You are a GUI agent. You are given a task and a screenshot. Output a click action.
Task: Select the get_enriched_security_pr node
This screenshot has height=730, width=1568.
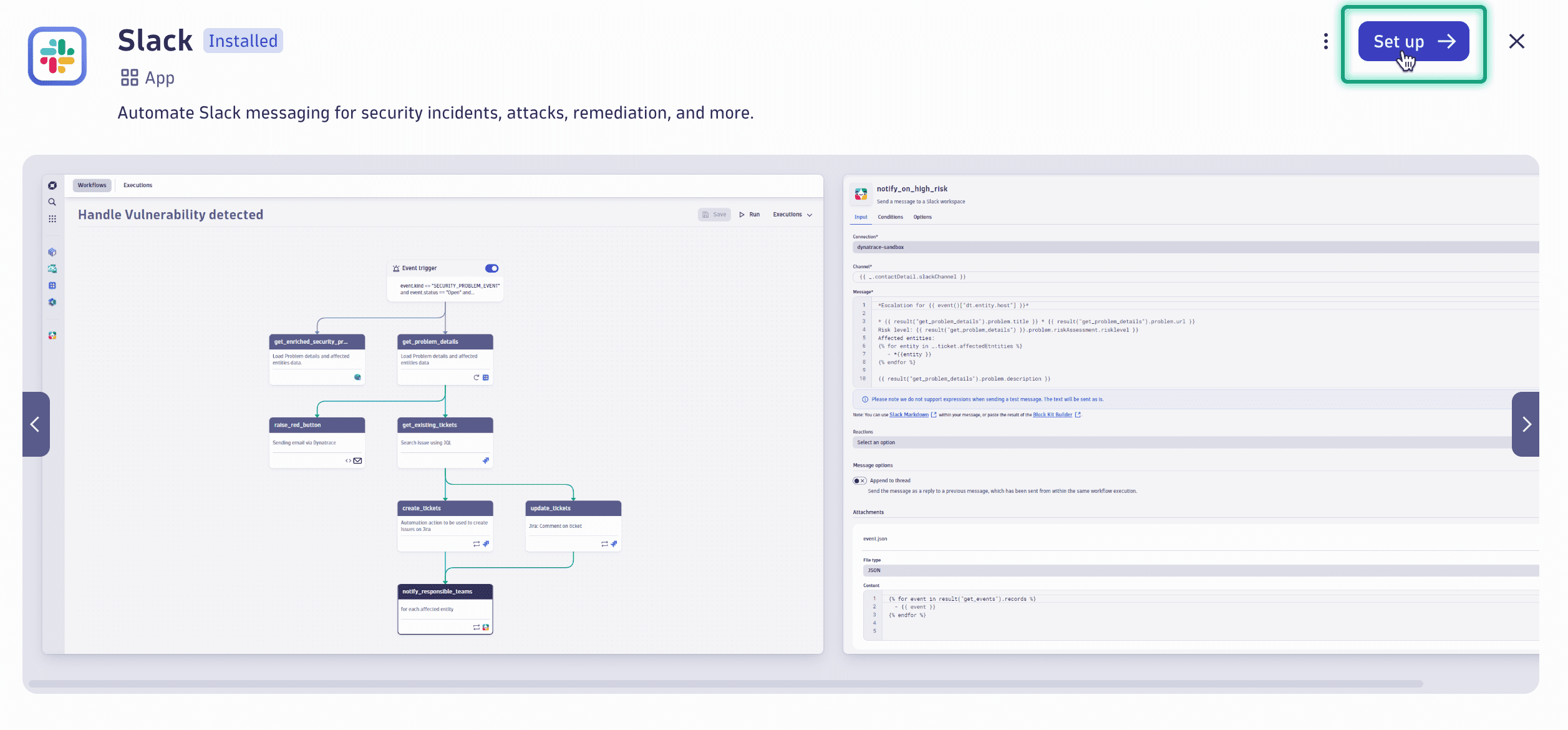click(x=317, y=359)
